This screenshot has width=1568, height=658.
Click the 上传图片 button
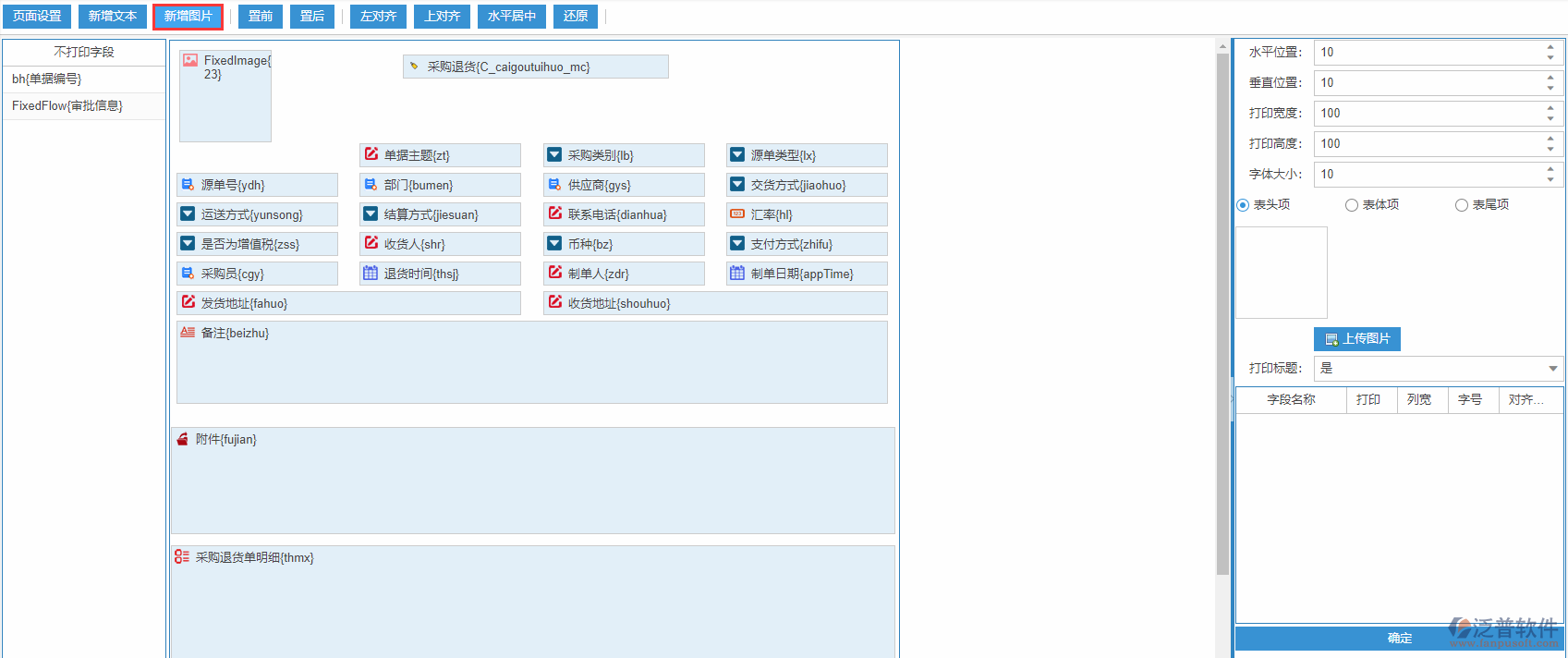(1356, 339)
